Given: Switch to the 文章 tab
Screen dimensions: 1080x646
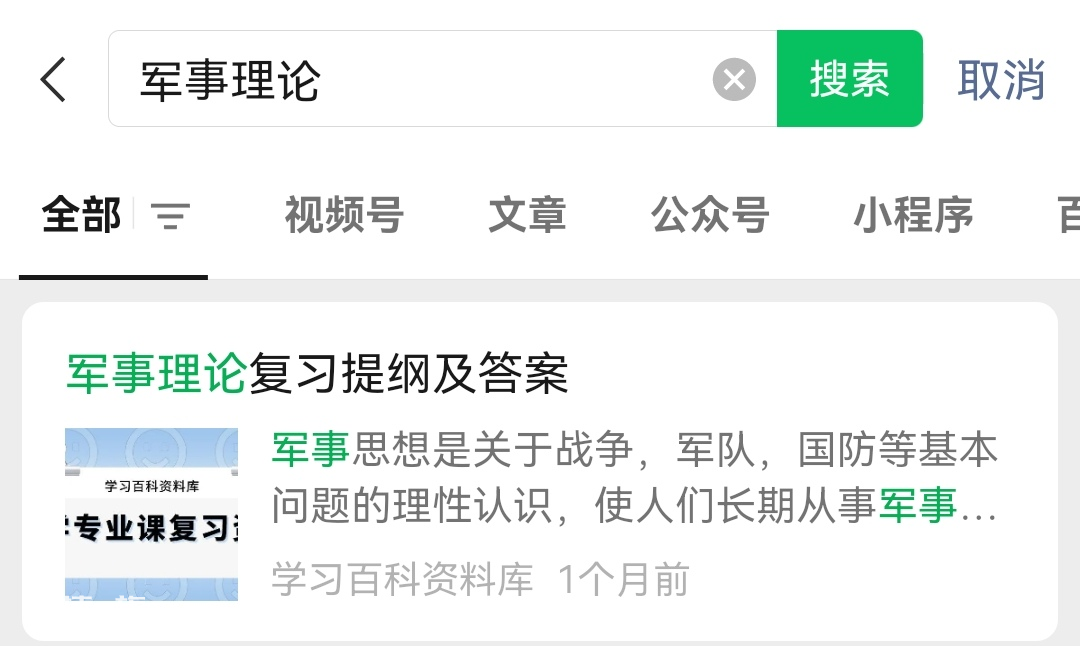Looking at the screenshot, I should coord(528,215).
